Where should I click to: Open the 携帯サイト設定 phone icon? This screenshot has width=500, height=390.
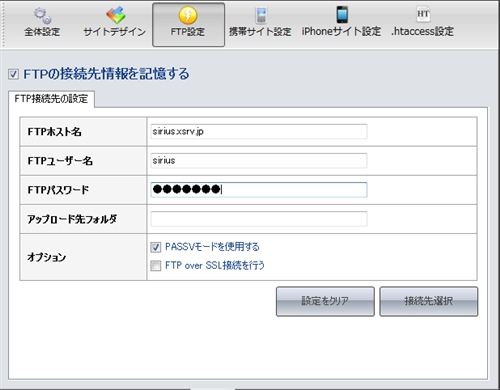click(x=261, y=15)
